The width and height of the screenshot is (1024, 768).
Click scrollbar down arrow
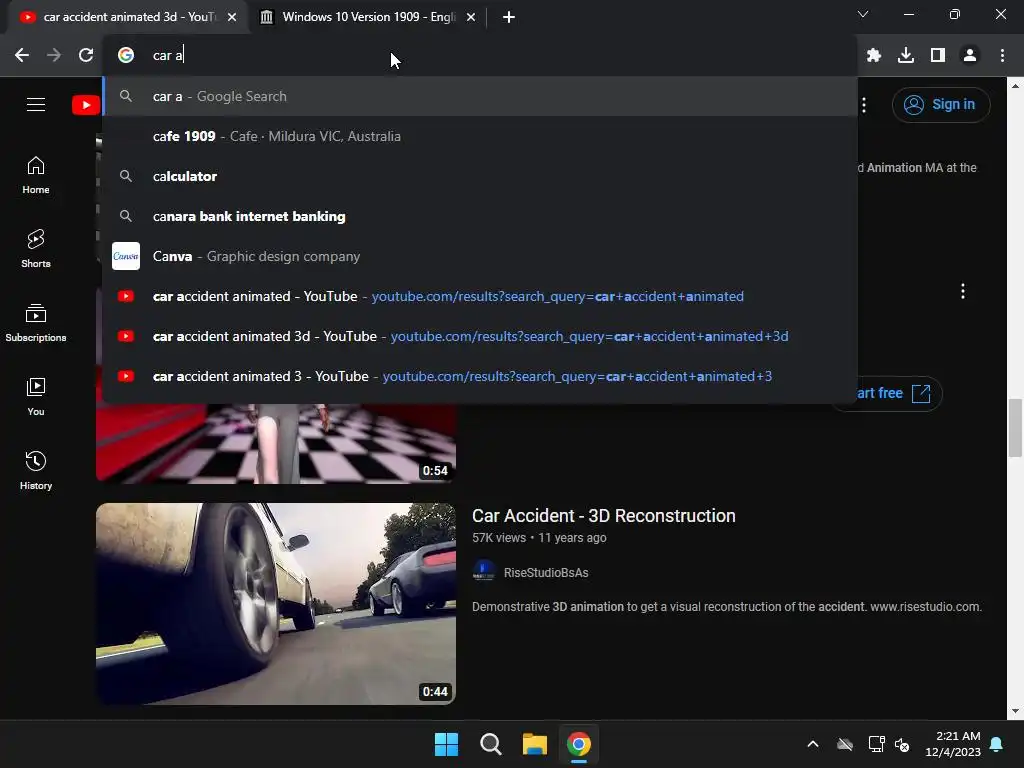pyautogui.click(x=1015, y=711)
